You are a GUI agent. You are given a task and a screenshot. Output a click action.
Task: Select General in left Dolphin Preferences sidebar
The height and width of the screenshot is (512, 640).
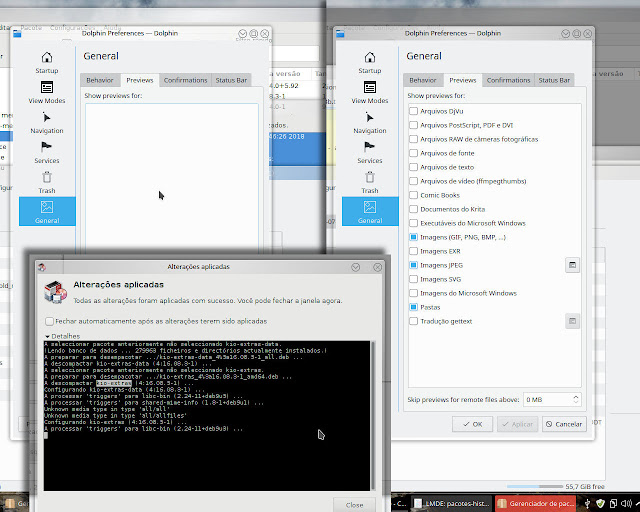click(x=47, y=211)
